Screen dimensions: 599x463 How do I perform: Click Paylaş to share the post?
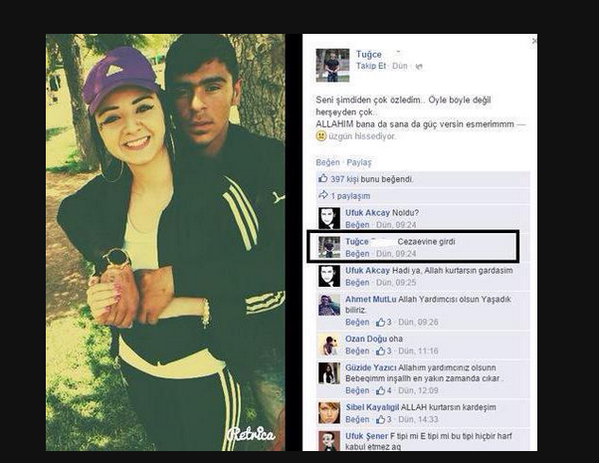point(359,162)
